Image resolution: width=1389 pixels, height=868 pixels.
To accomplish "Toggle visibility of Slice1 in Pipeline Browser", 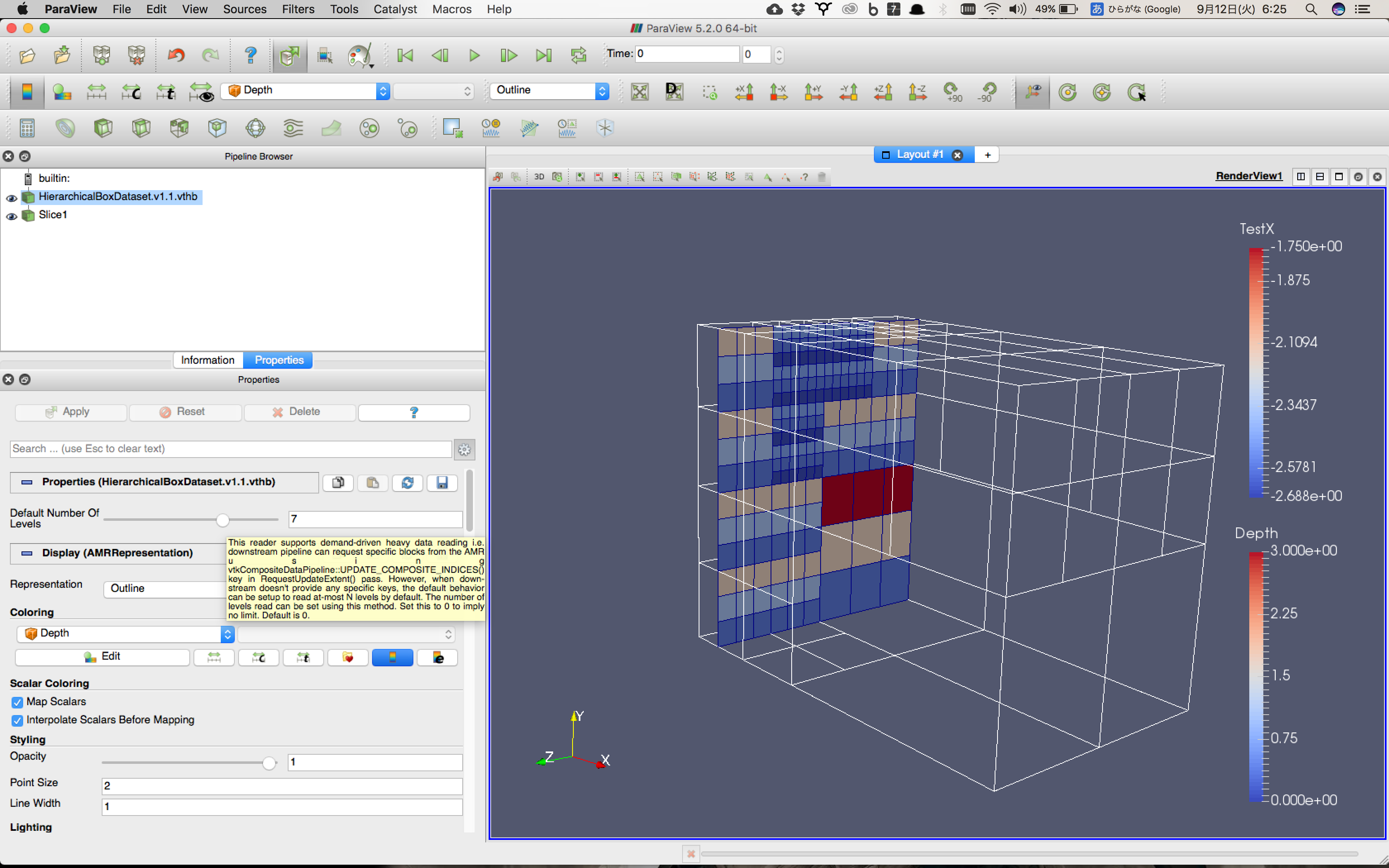I will tap(11, 217).
